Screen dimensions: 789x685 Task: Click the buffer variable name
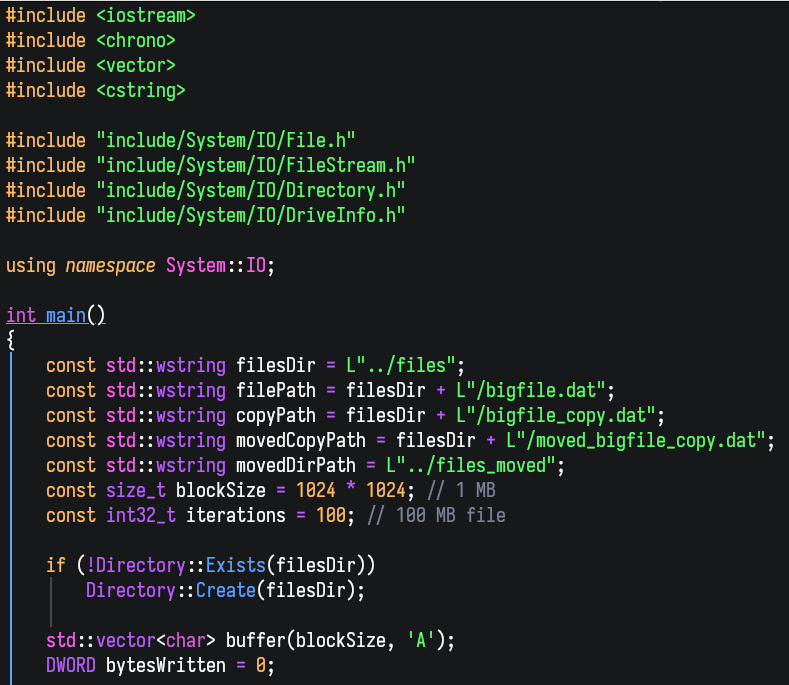[x=256, y=641]
